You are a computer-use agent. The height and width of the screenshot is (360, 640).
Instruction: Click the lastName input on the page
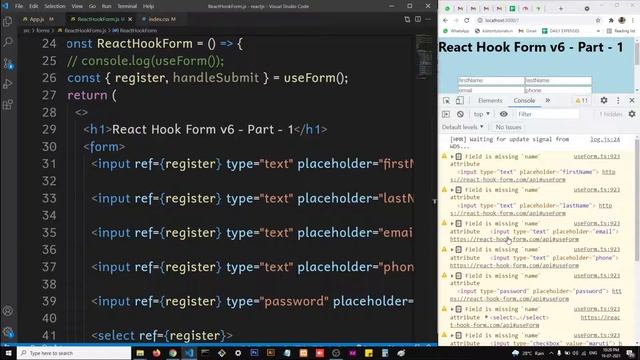point(558,80)
